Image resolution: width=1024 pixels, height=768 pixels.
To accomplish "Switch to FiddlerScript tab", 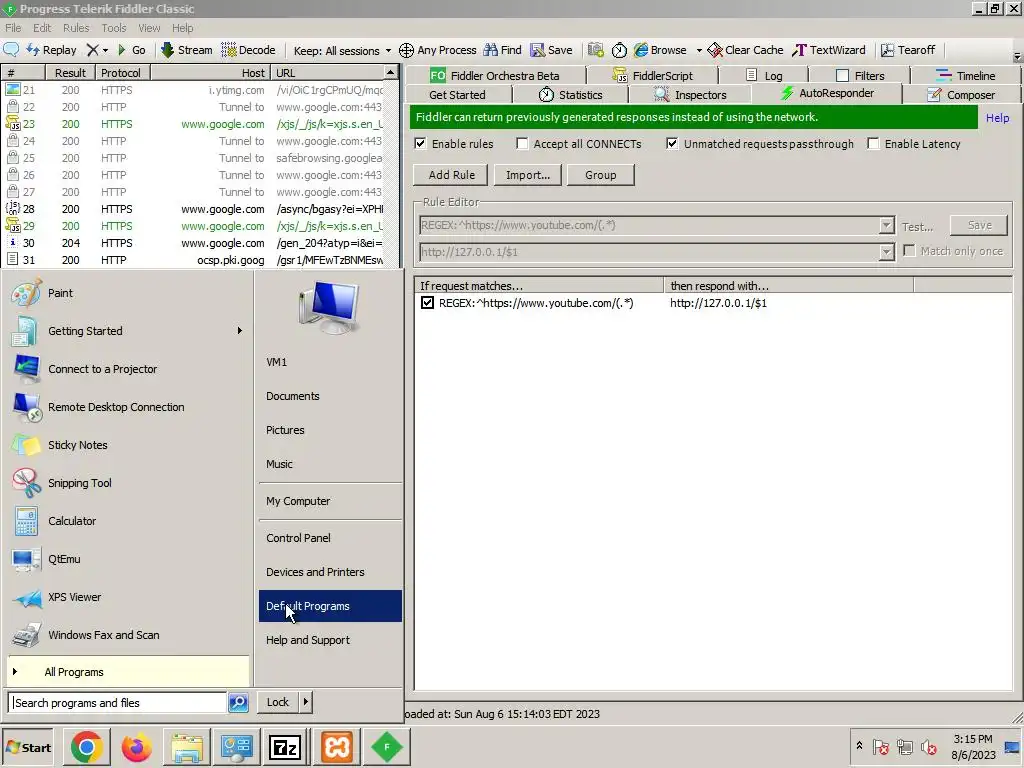I will [652, 75].
